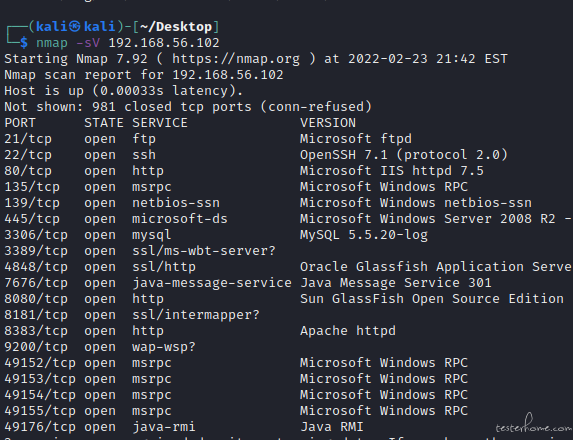573x440 pixels.
Task: Click target IP 192.168.56.102 in command
Action: point(164,43)
